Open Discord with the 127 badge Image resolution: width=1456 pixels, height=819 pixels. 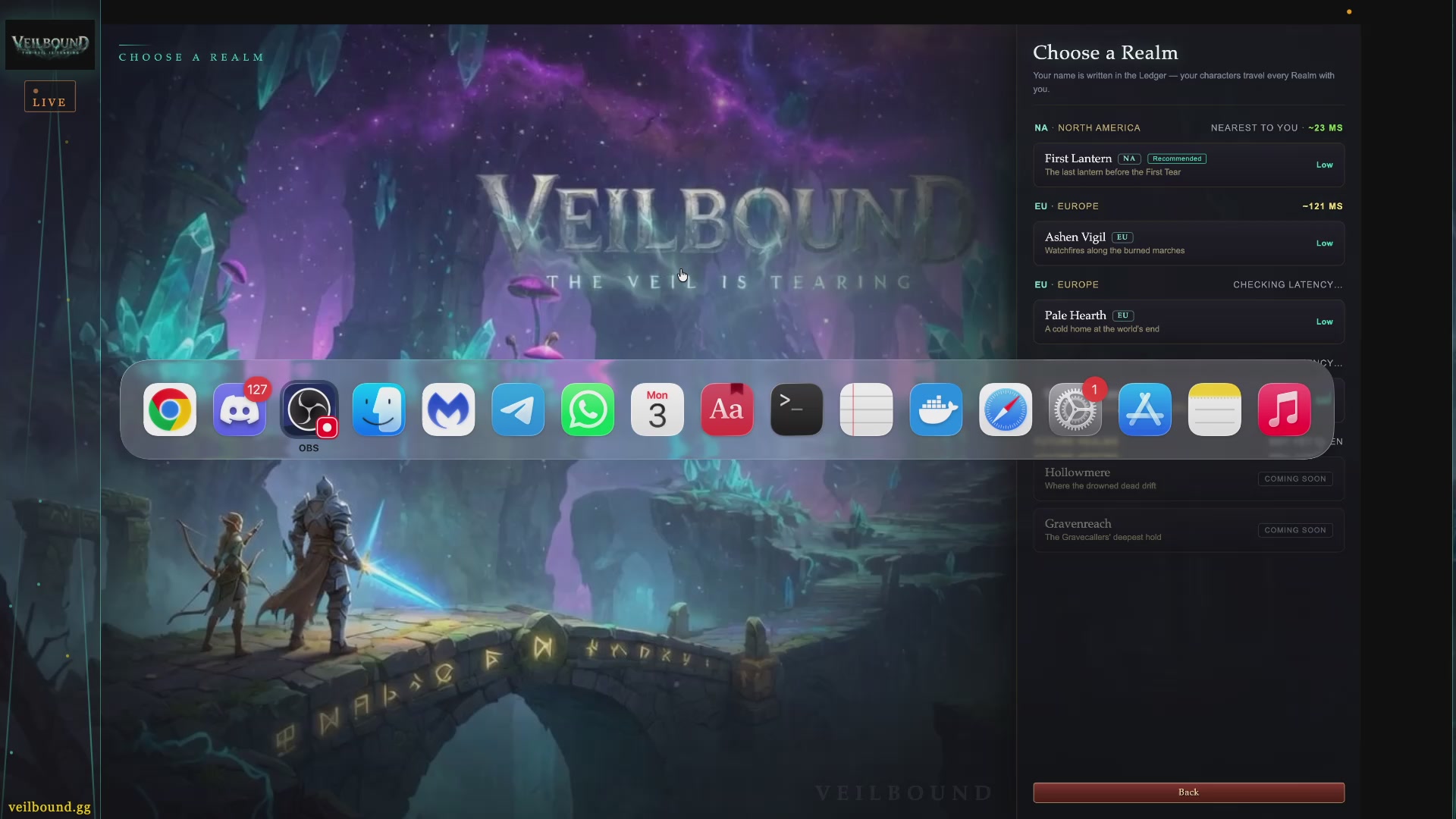(x=240, y=409)
